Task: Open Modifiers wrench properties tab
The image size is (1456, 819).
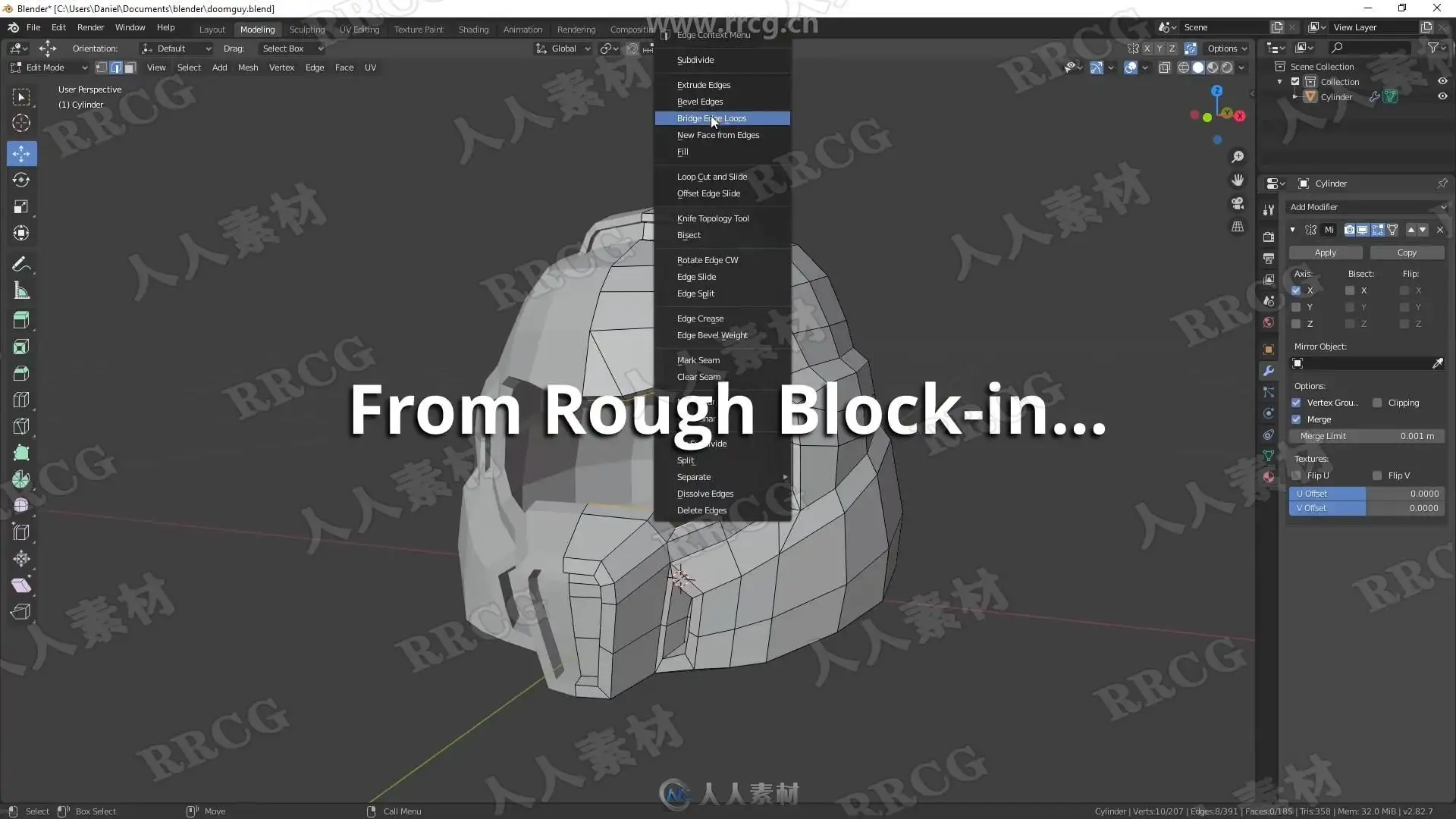Action: point(1269,371)
